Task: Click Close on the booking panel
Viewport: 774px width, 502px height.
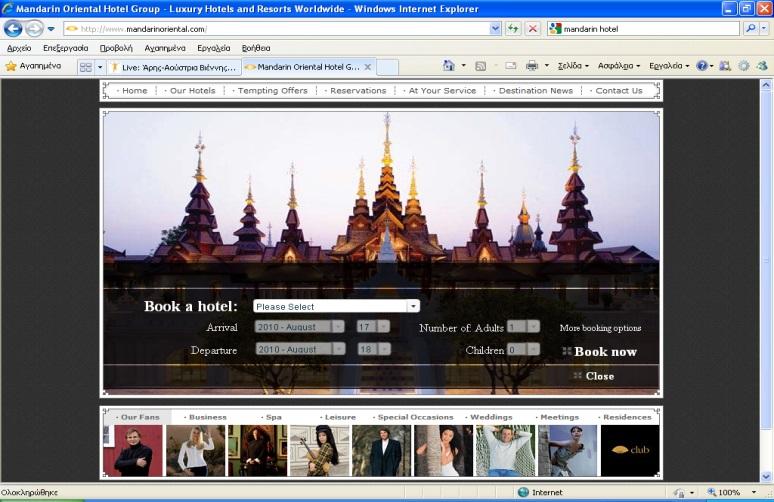Action: click(x=594, y=376)
